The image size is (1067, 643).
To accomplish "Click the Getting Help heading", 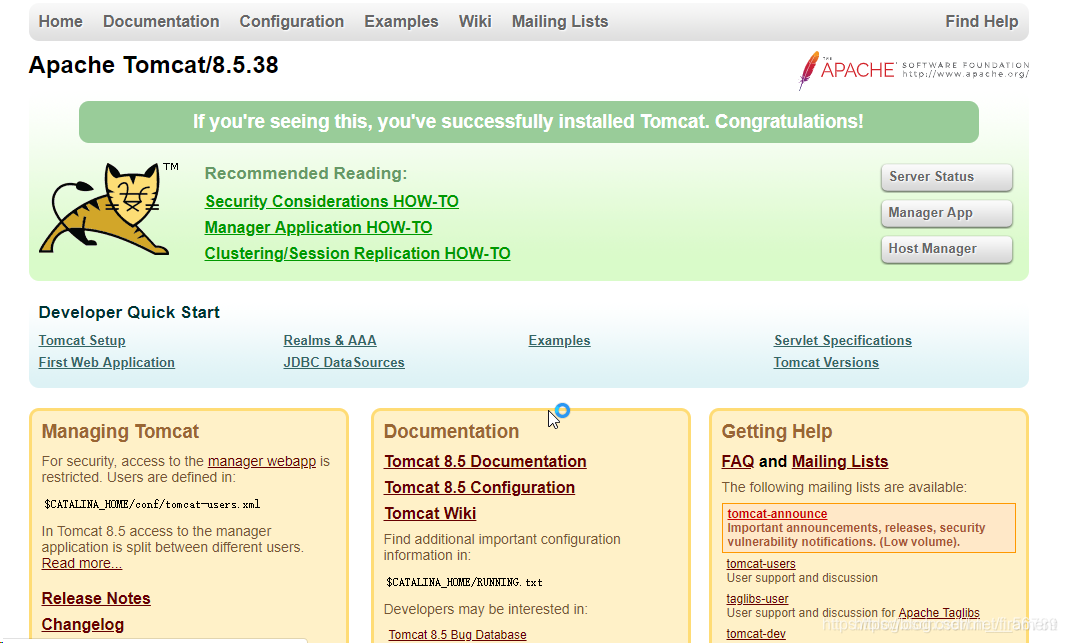I will 777,431.
